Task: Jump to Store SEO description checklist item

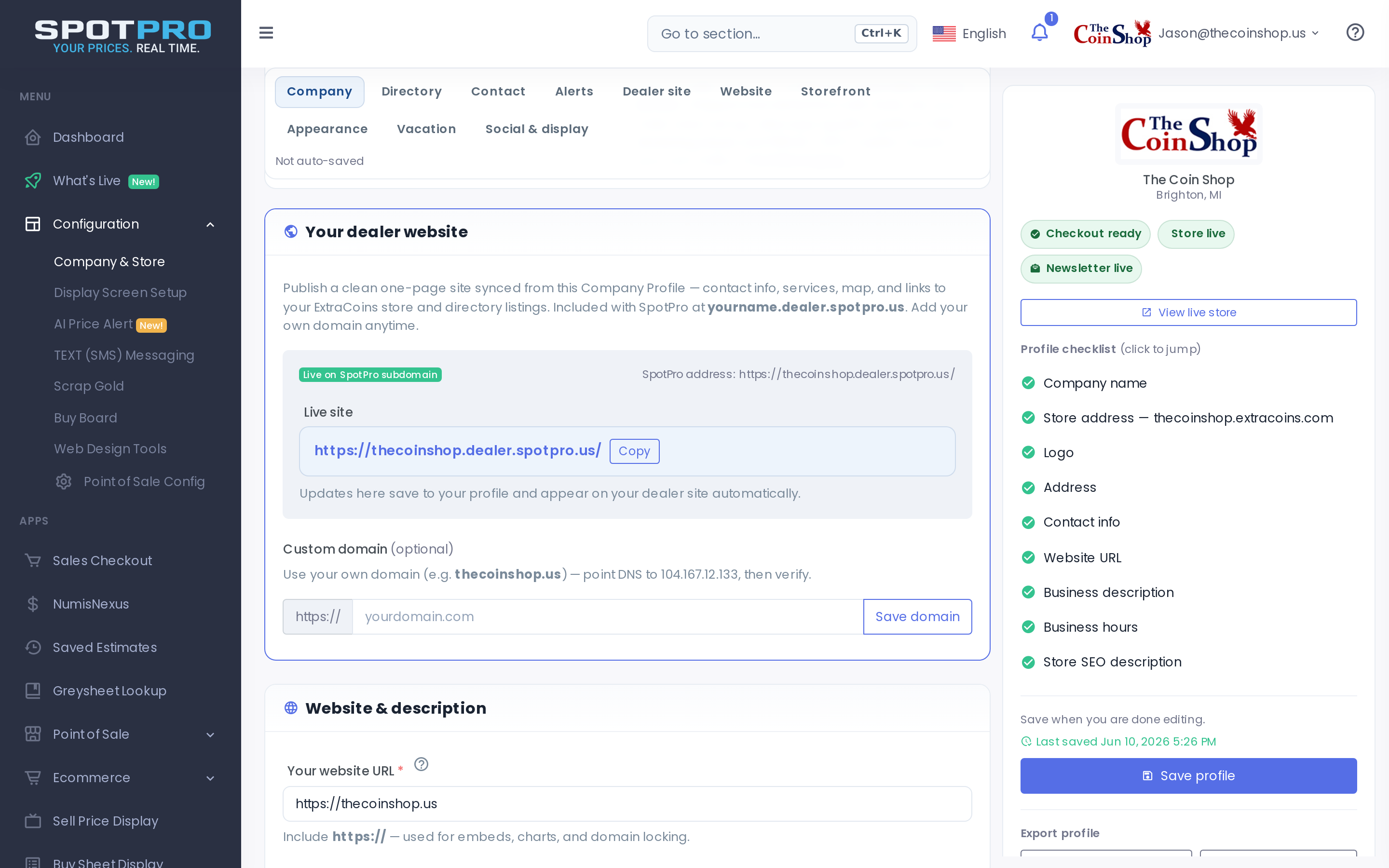Action: pyautogui.click(x=1112, y=663)
